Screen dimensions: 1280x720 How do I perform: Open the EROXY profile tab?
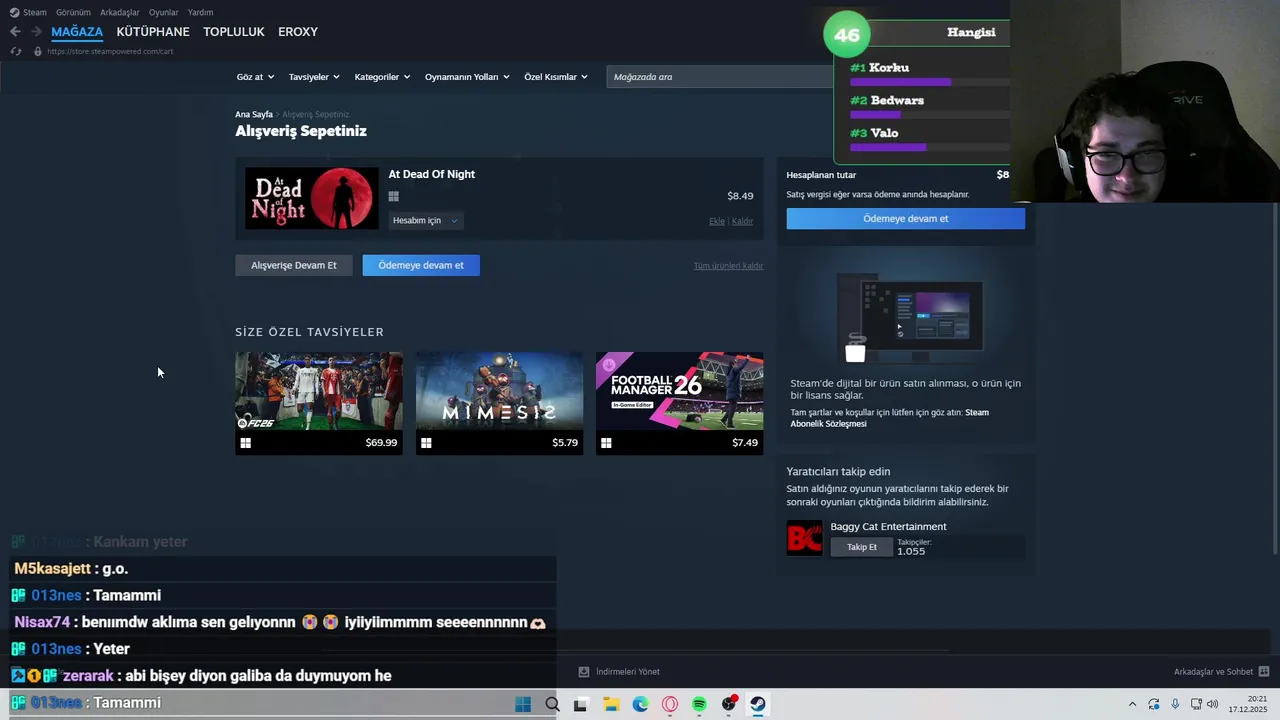pyautogui.click(x=298, y=32)
